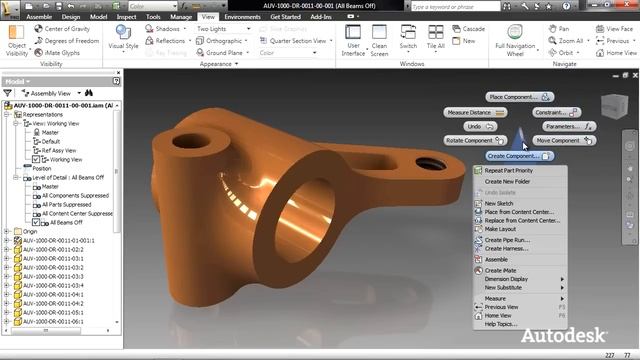Open Visual Style gallery
Image resolution: width=640 pixels, height=360 pixels.
tap(123, 39)
